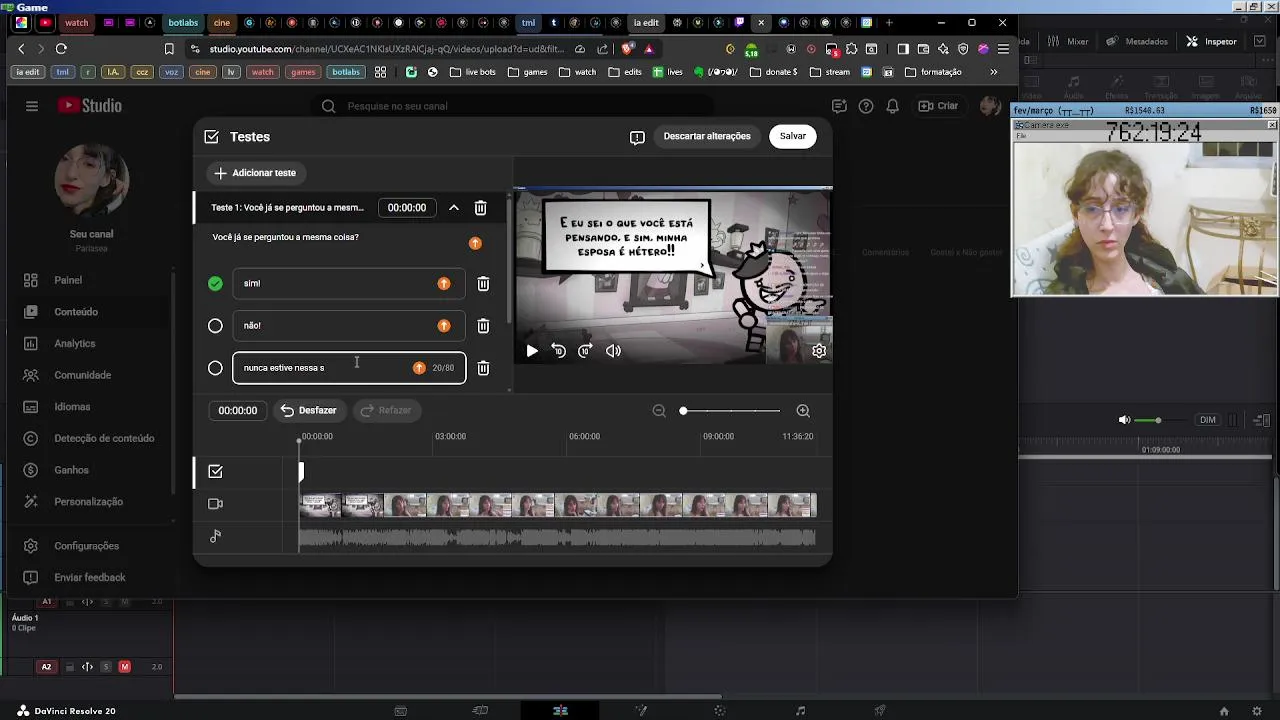Delete the 'nunca estive nessa s' answer
This screenshot has height=720, width=1280.
coord(483,368)
